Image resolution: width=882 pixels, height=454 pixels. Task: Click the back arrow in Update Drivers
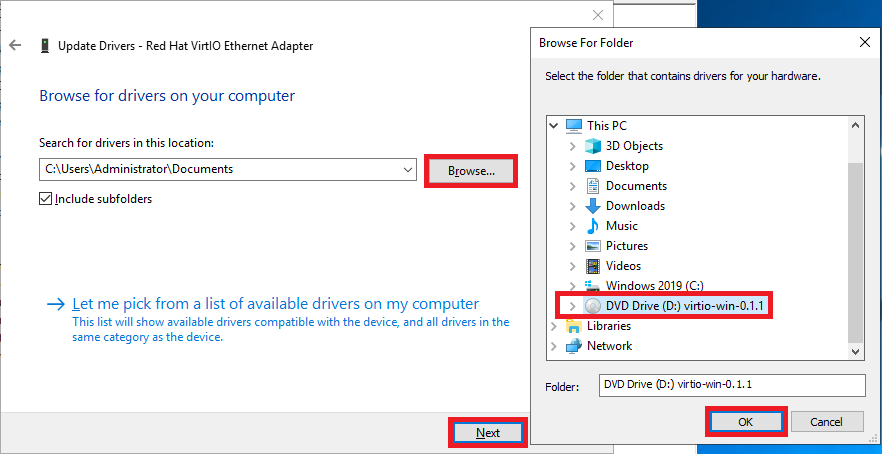click(x=15, y=46)
